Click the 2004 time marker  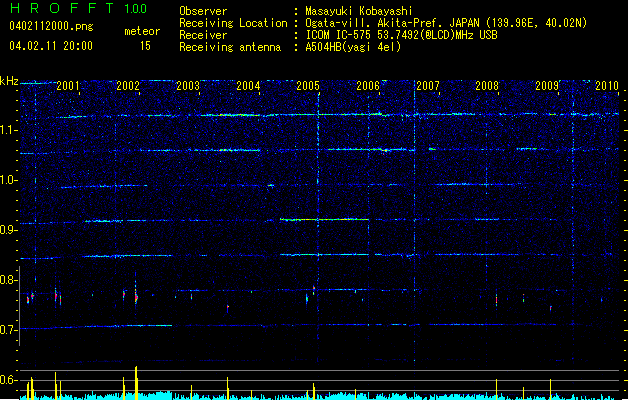coord(248,86)
